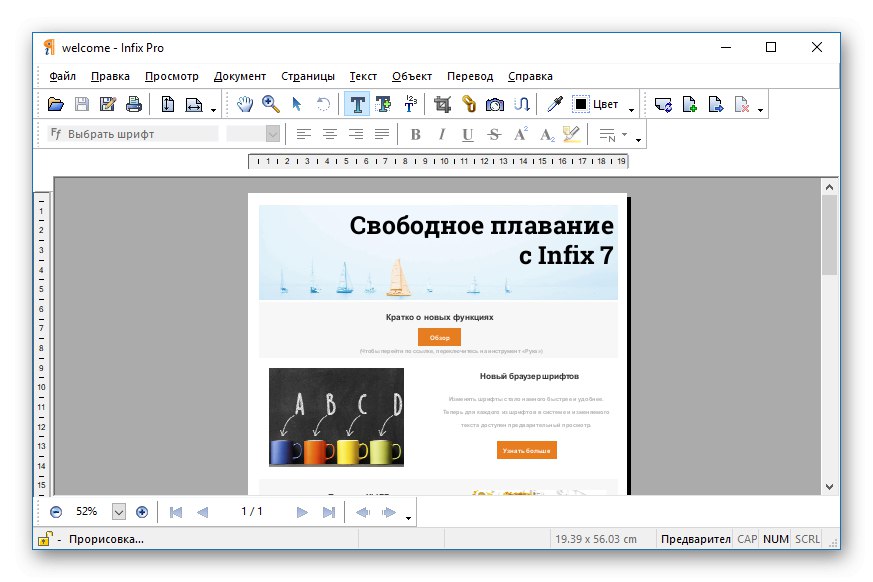This screenshot has width=873, height=582.
Task: Activate the Text edit tool
Action: coord(356,104)
